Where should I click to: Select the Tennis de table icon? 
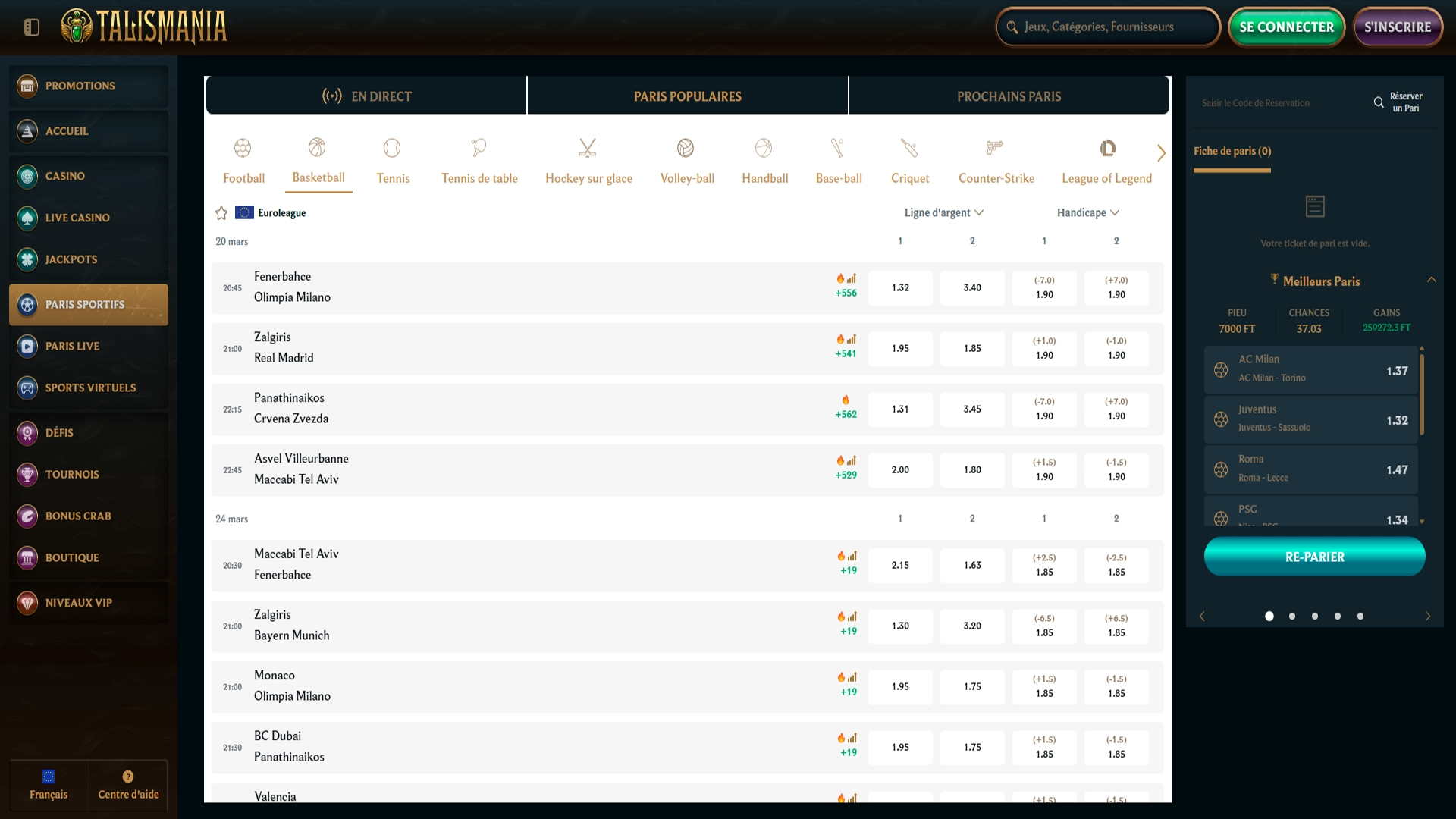(479, 148)
